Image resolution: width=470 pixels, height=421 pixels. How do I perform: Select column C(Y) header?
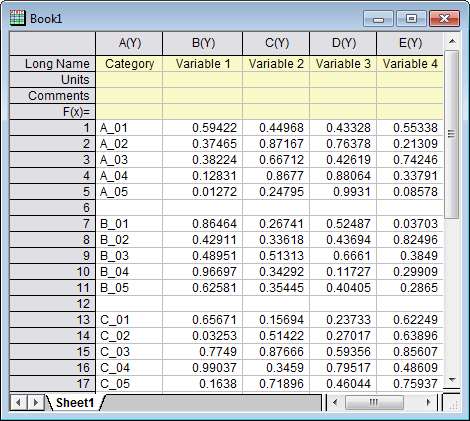[276, 43]
